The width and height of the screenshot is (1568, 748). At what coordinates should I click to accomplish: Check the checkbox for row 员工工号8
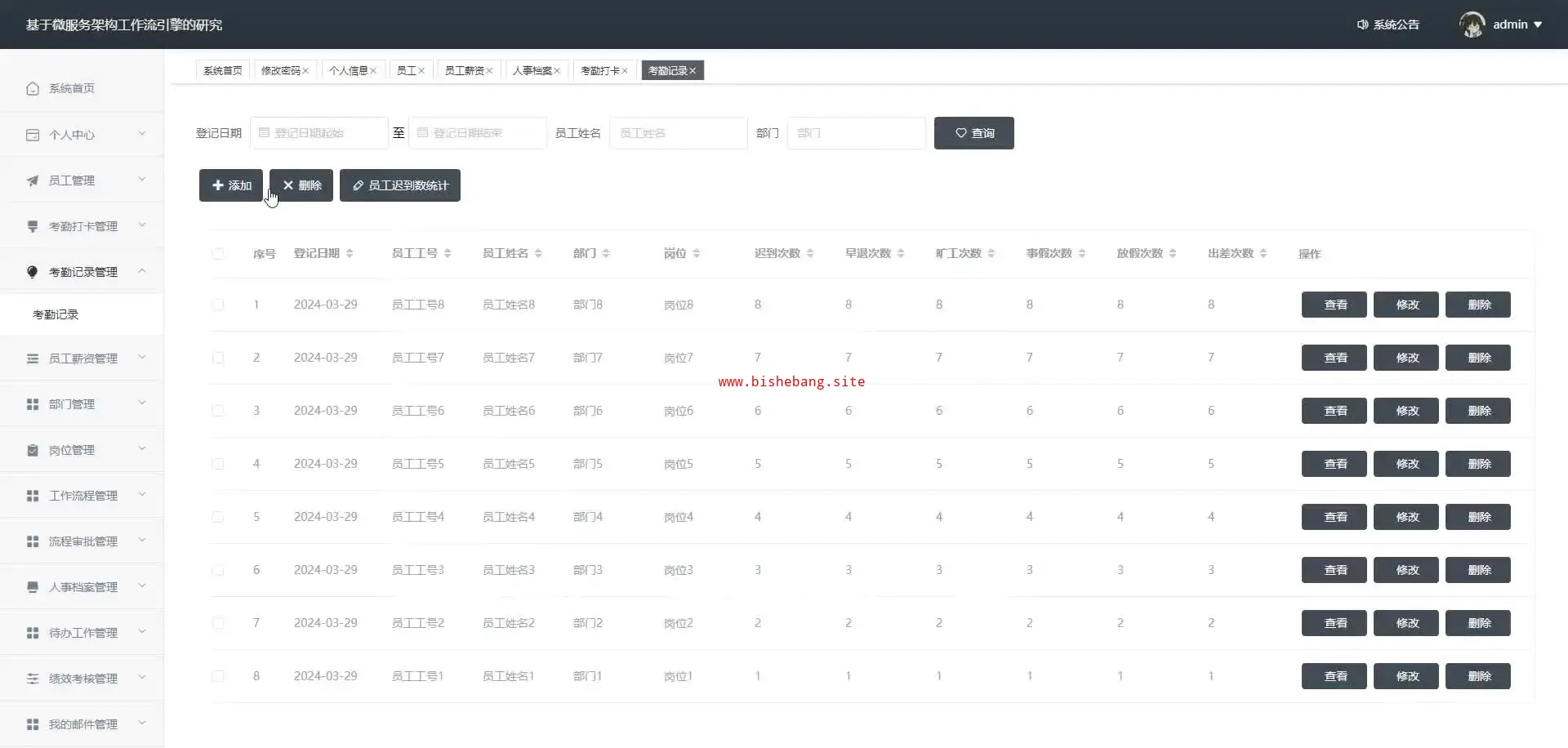click(218, 305)
